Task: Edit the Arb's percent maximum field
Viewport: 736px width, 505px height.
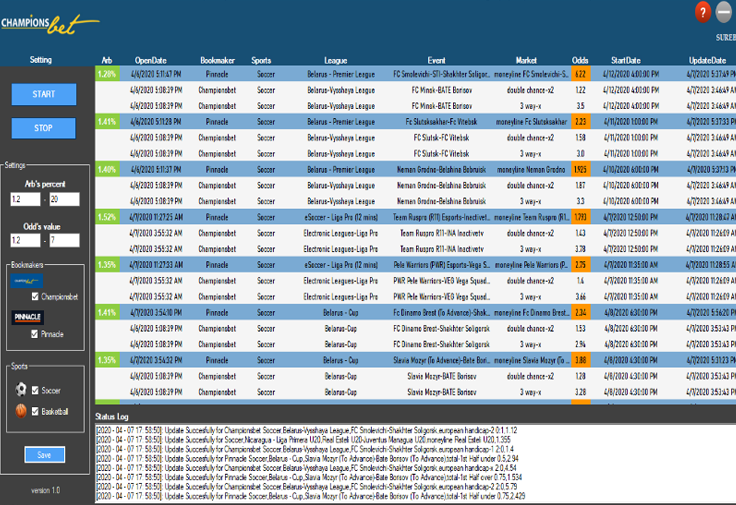Action: 64,199
